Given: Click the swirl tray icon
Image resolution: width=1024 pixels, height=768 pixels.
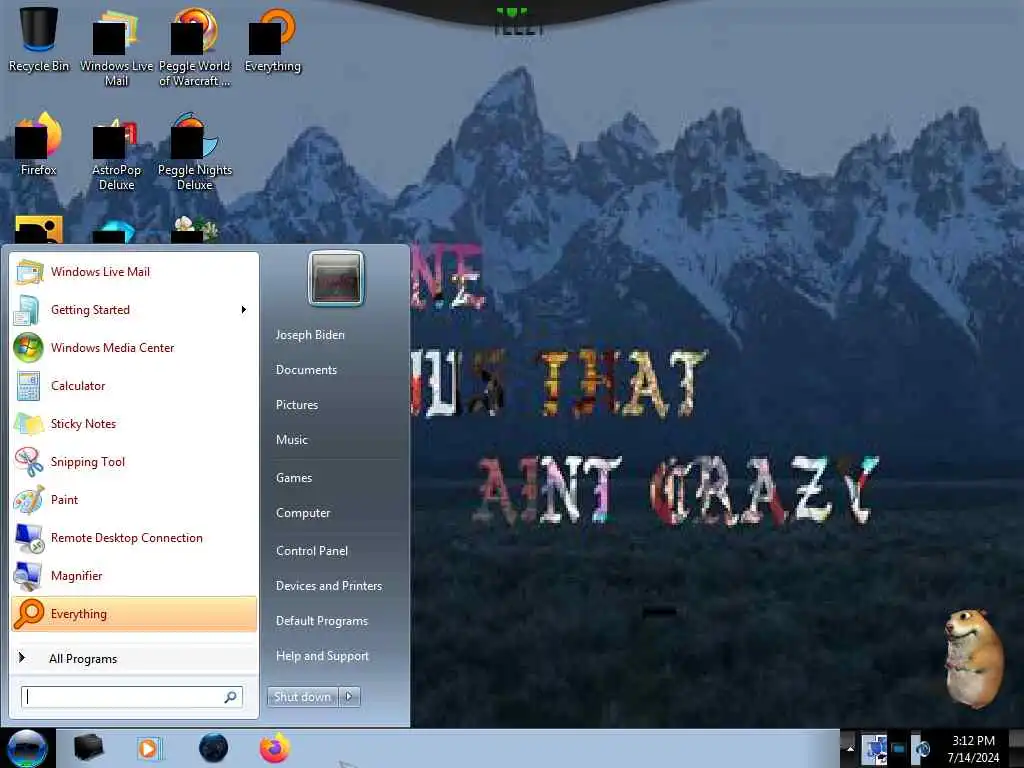Looking at the screenshot, I should point(921,749).
